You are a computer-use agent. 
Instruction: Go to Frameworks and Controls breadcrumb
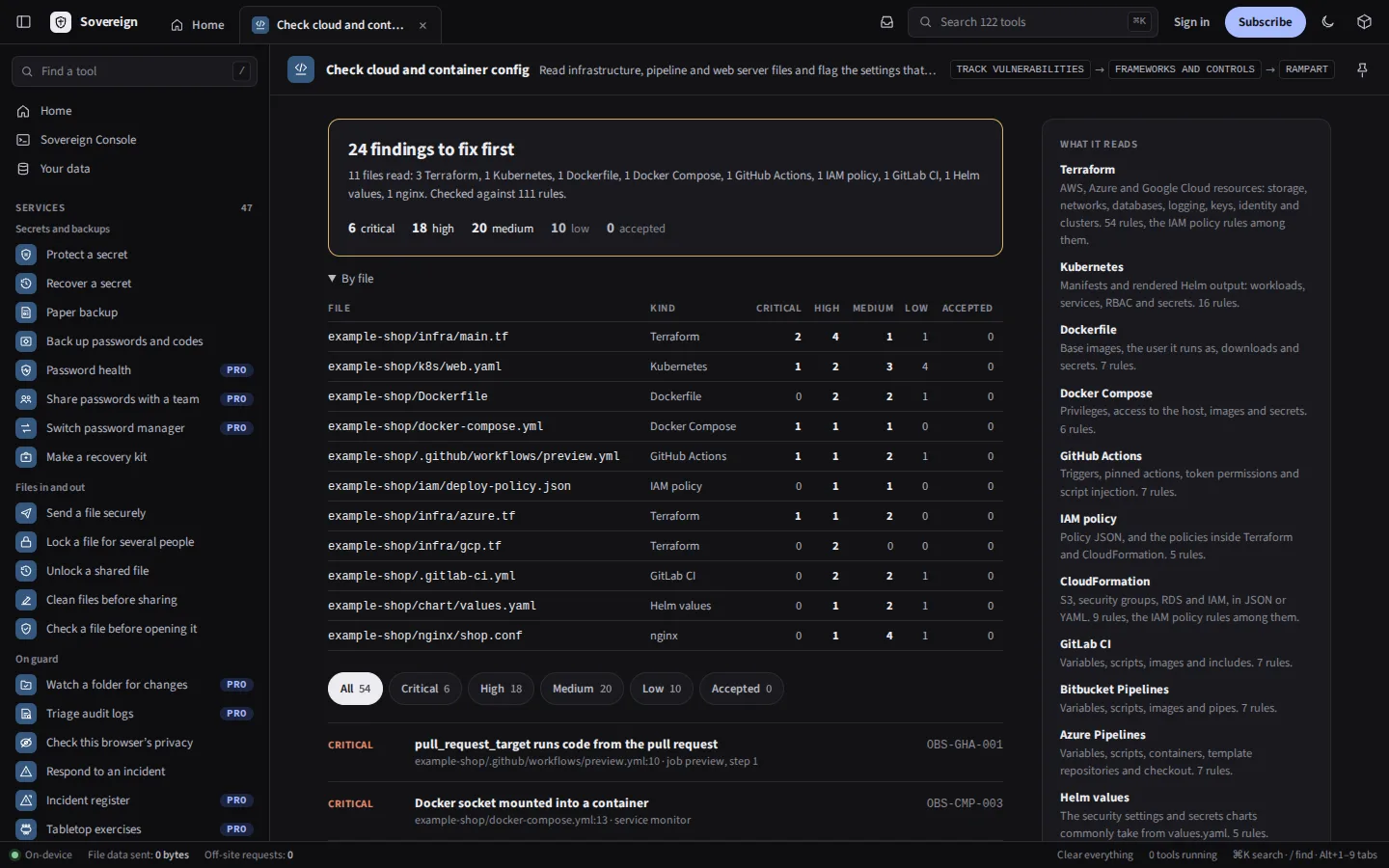pos(1185,69)
